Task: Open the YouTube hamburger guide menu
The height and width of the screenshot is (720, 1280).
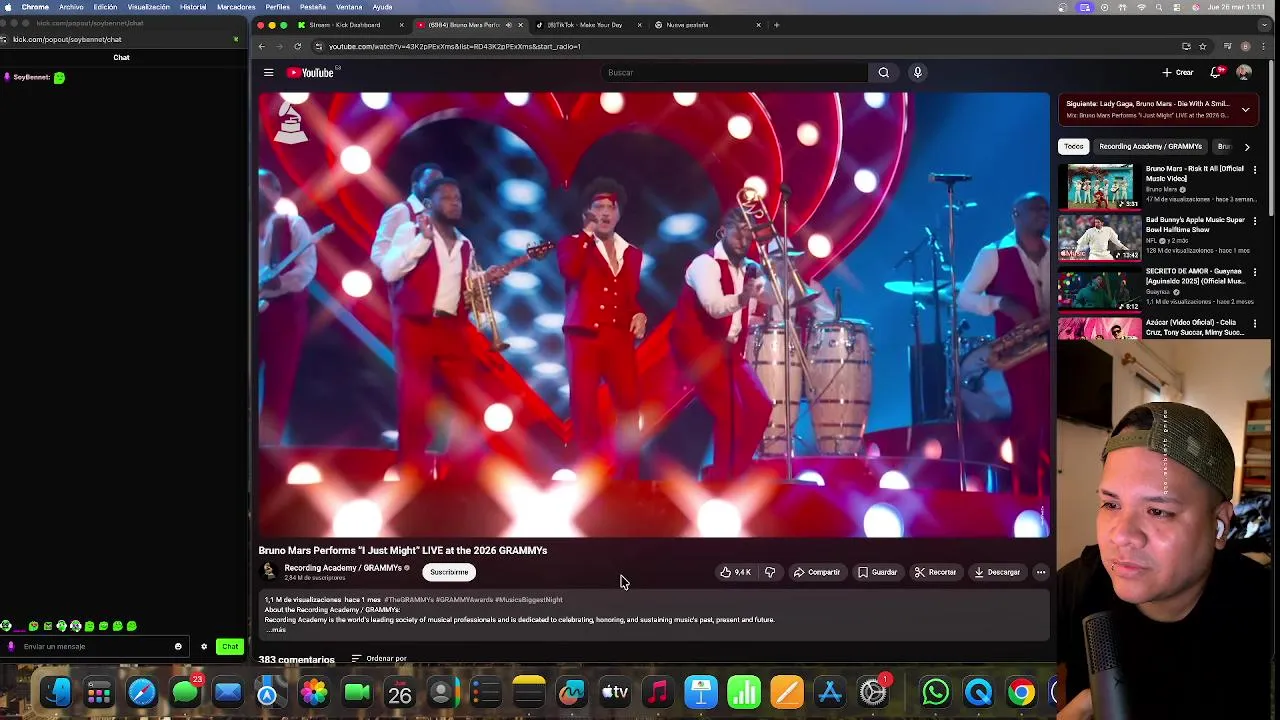Action: point(268,72)
